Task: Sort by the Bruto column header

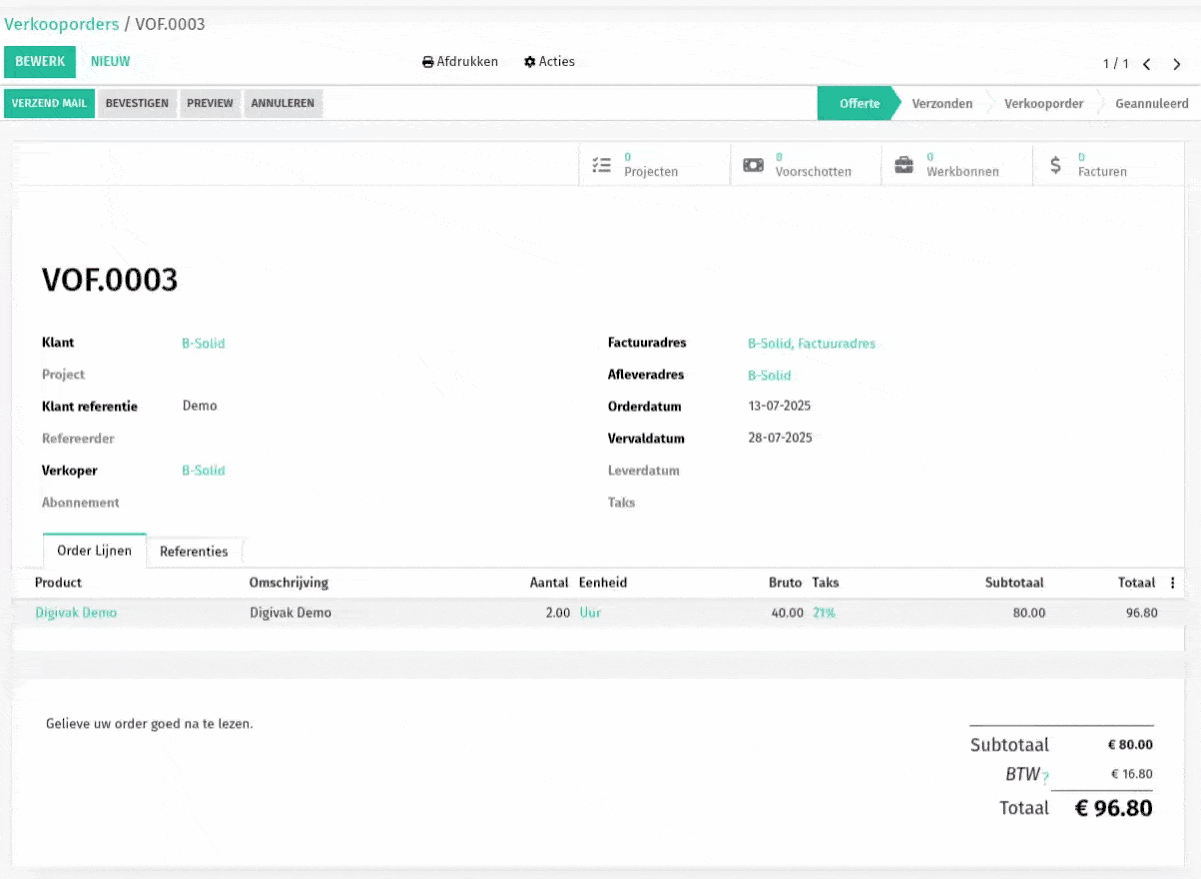Action: pyautogui.click(x=785, y=582)
